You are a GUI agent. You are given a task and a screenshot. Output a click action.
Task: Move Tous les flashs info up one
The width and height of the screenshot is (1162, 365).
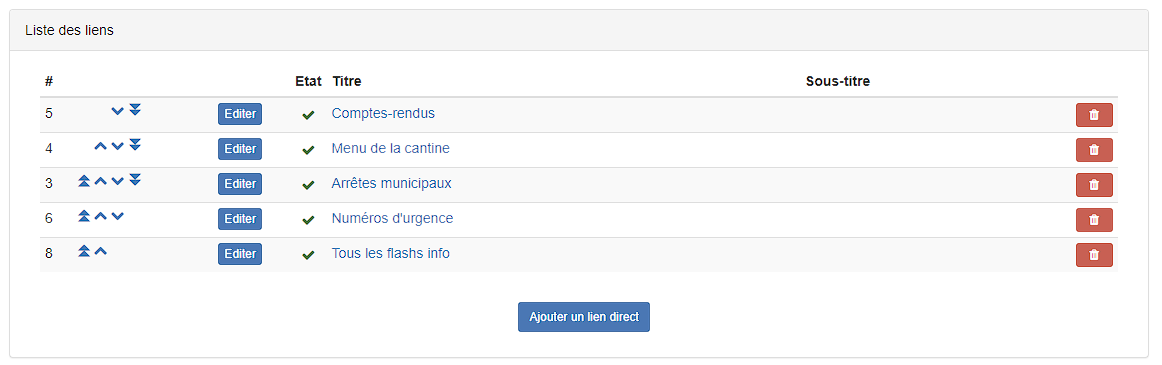click(101, 252)
